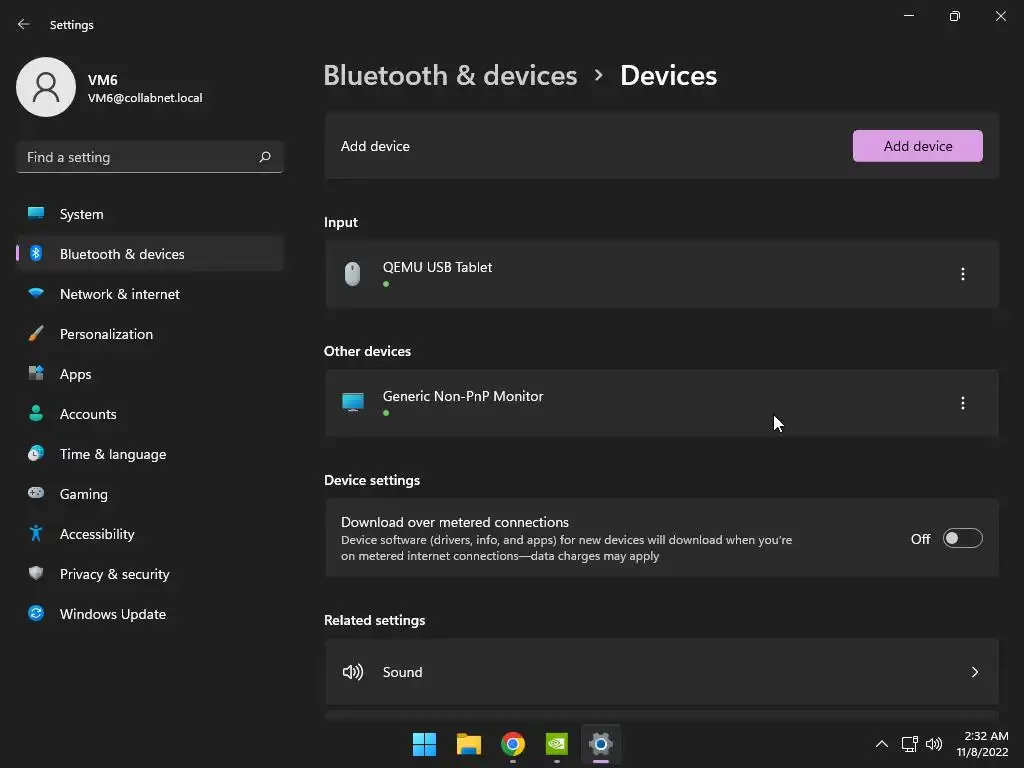Click the Add device button
The width and height of the screenshot is (1024, 768).
pyautogui.click(x=917, y=146)
